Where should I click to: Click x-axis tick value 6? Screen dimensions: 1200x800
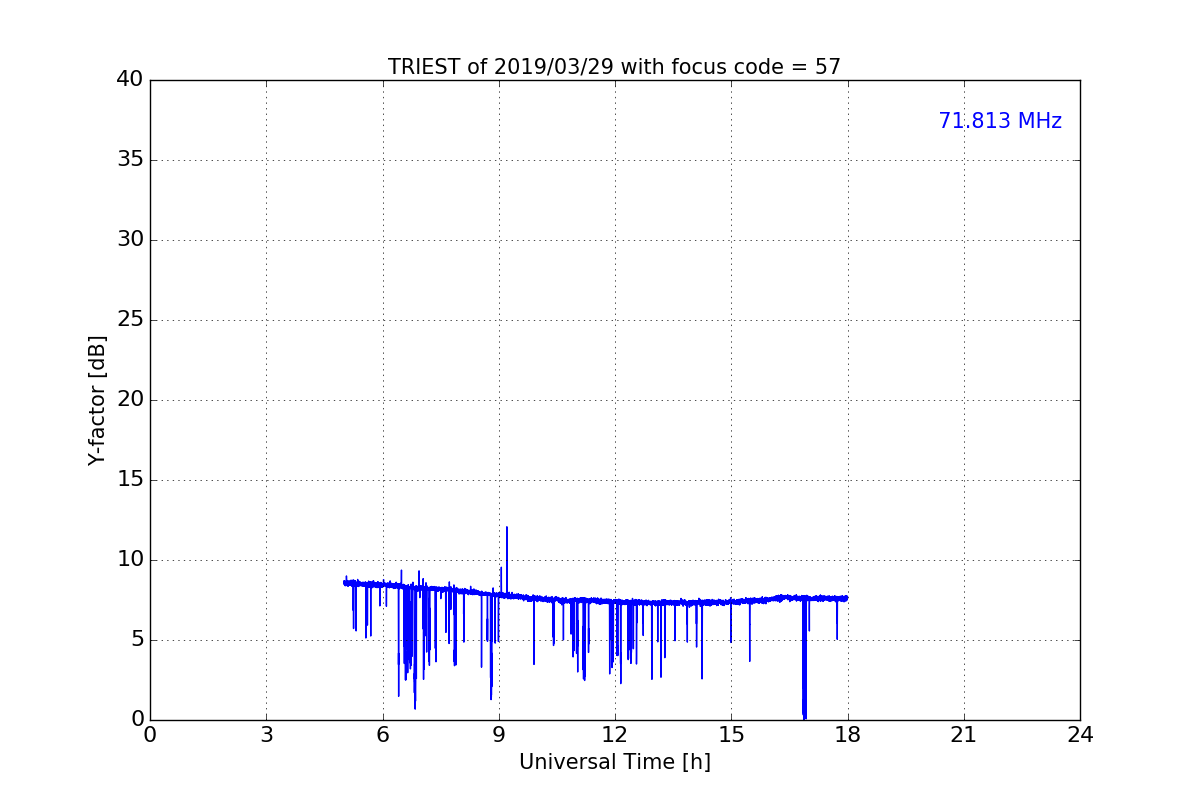382,735
